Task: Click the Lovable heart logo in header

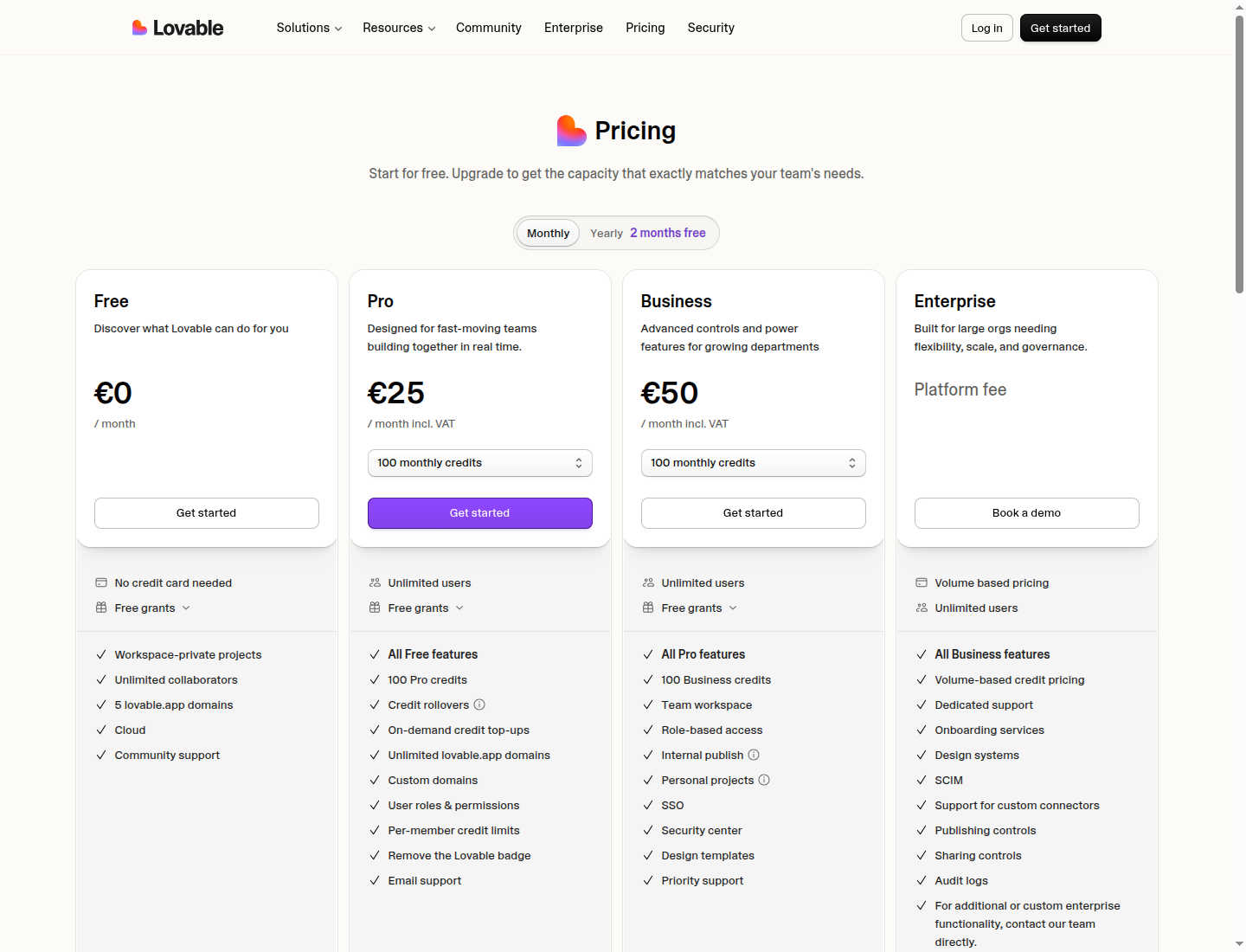Action: click(139, 28)
